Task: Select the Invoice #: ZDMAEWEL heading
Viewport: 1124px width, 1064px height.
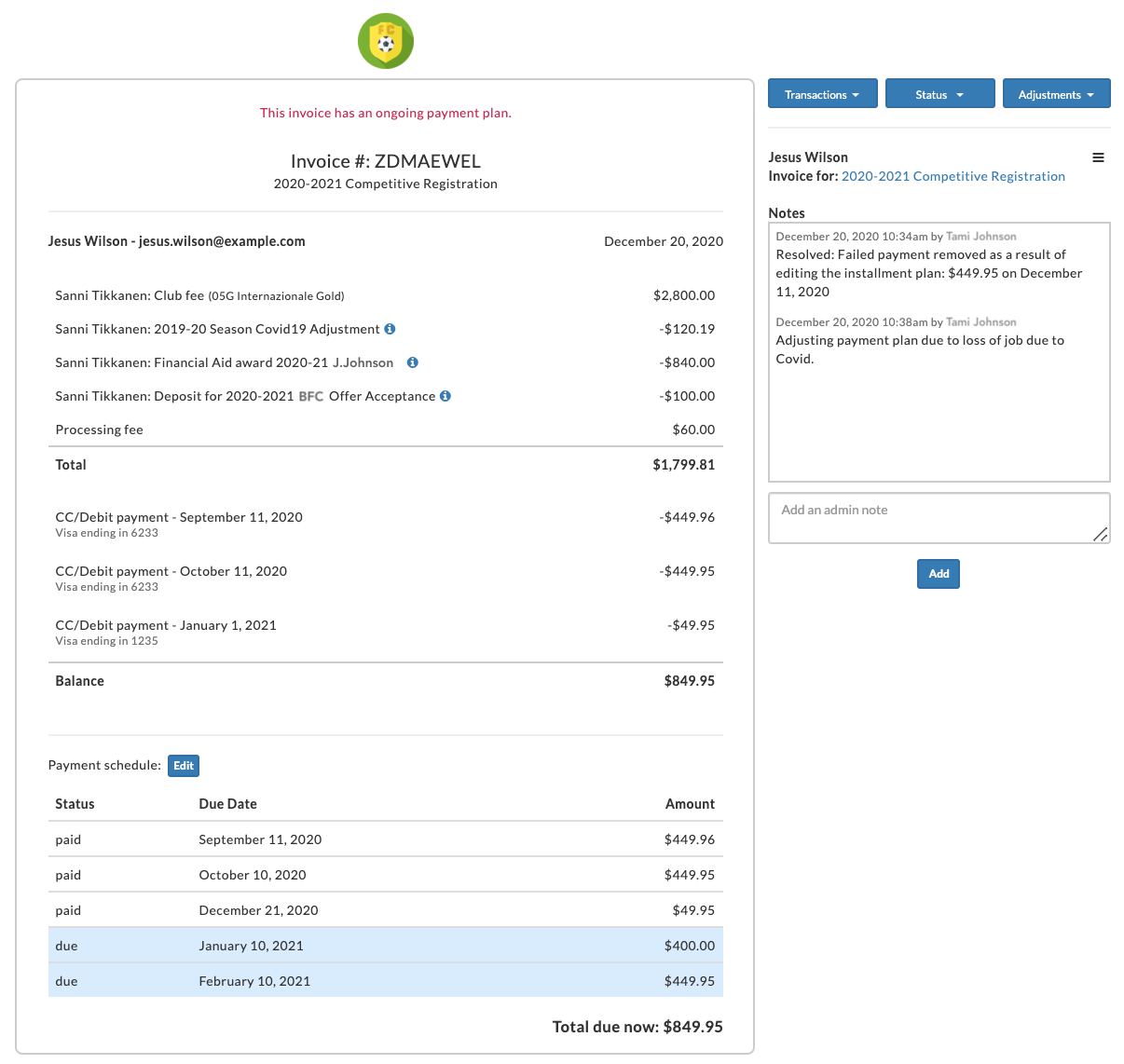Action: 386,161
